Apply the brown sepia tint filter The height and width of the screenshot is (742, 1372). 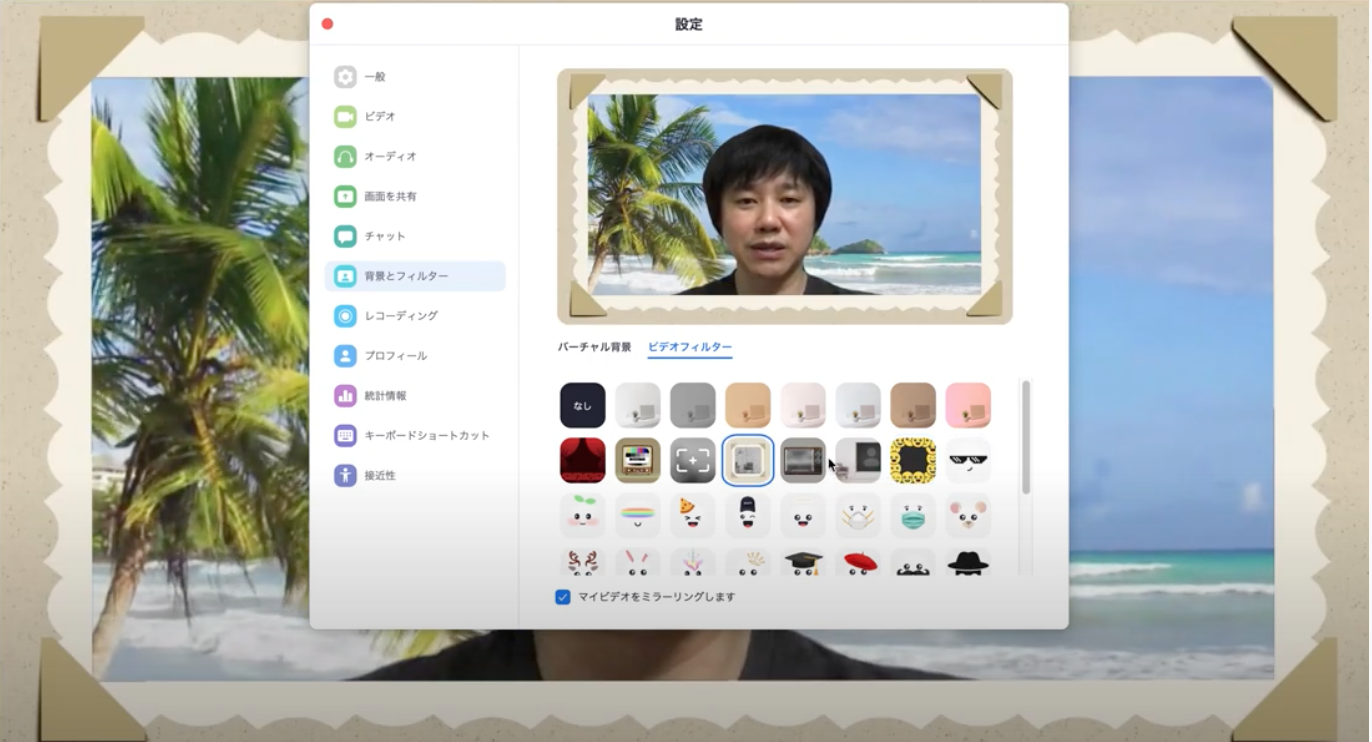pyautogui.click(x=913, y=406)
